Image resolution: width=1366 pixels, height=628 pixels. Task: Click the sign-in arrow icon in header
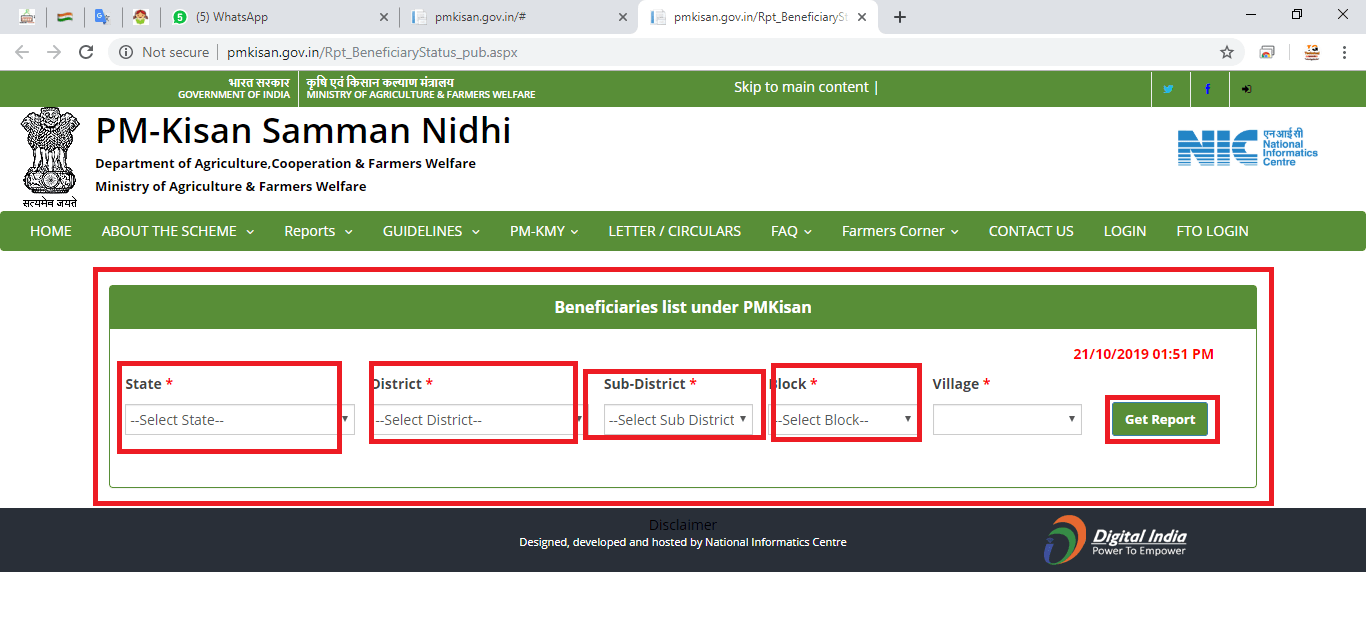coord(1247,89)
